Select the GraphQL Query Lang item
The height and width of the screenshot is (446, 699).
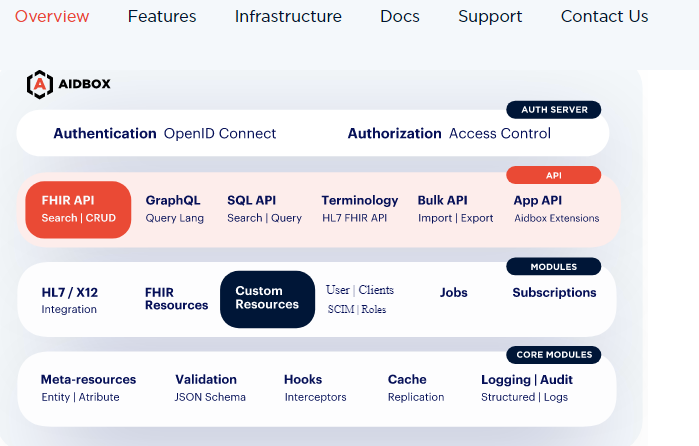175,209
